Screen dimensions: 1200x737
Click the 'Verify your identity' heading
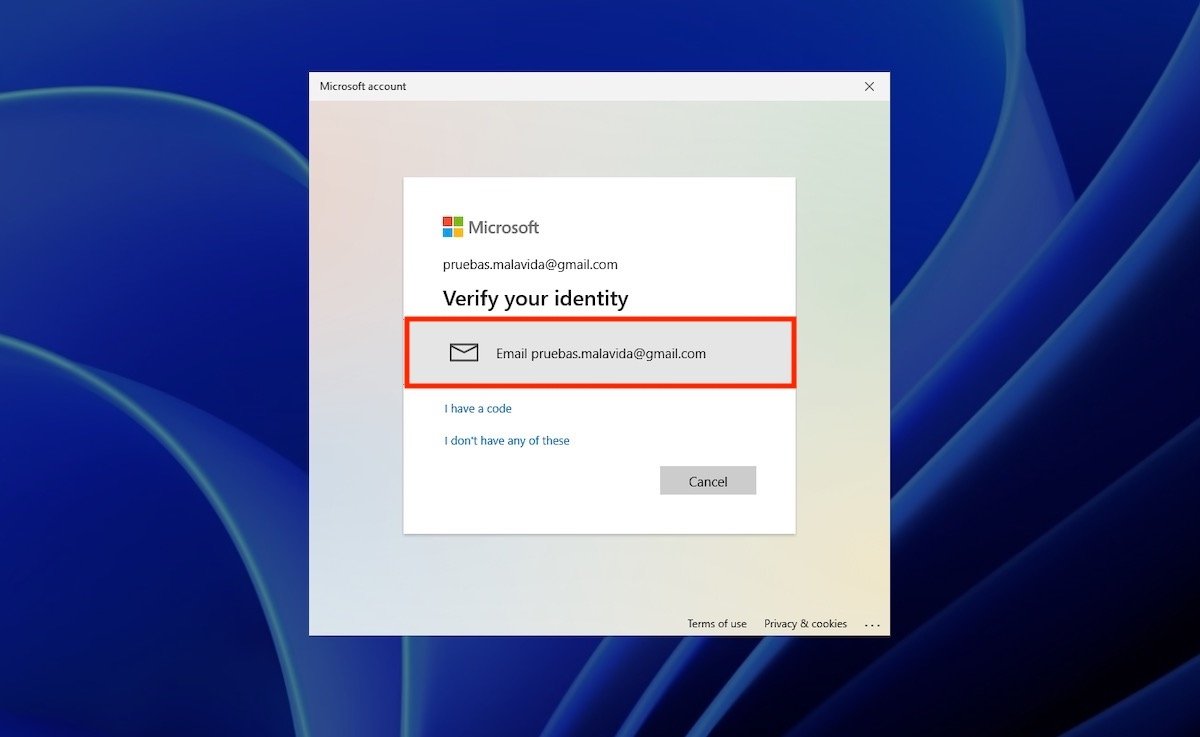[535, 298]
